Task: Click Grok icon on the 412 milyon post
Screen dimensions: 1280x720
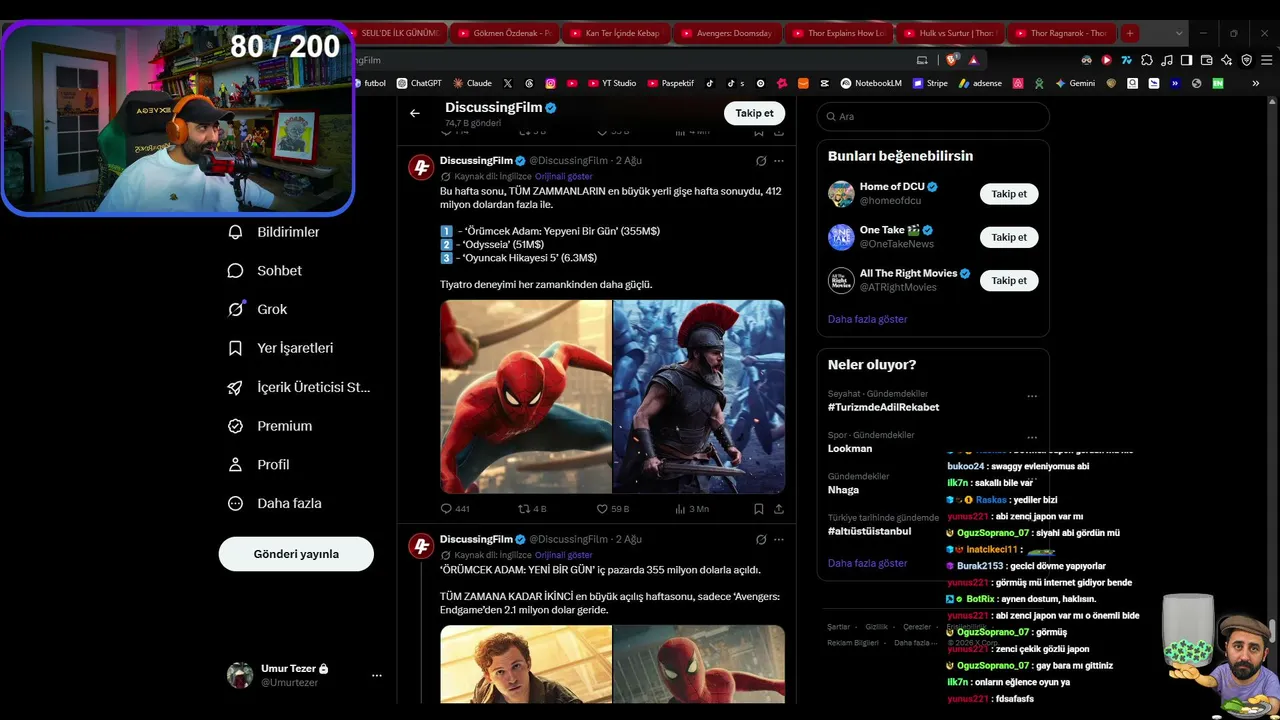Action: pyautogui.click(x=761, y=161)
